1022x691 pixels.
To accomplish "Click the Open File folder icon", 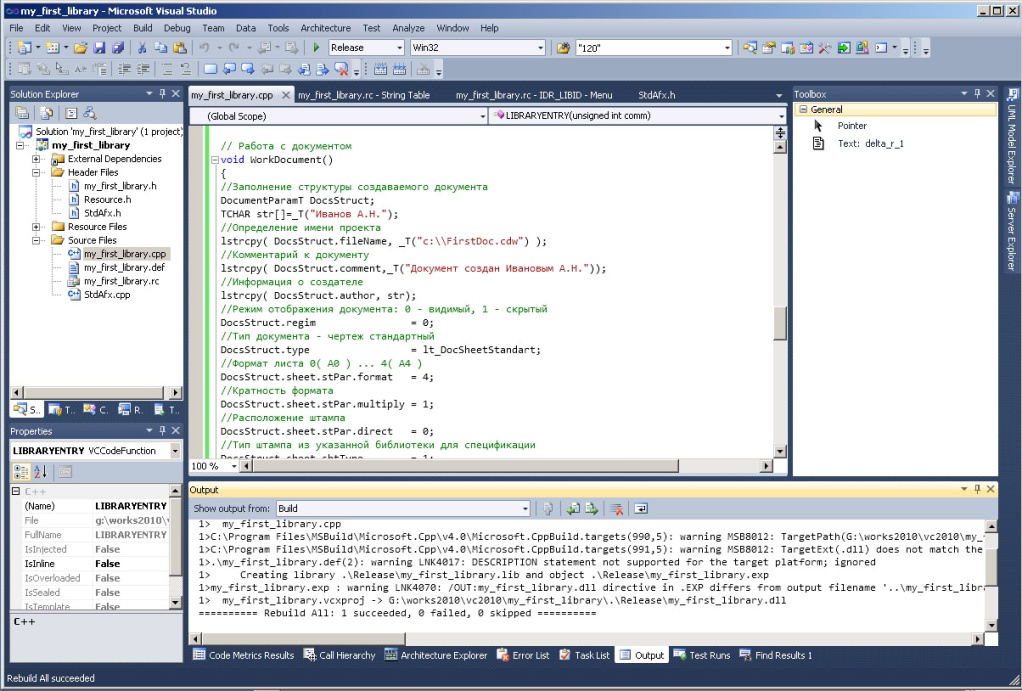I will click(x=80, y=48).
